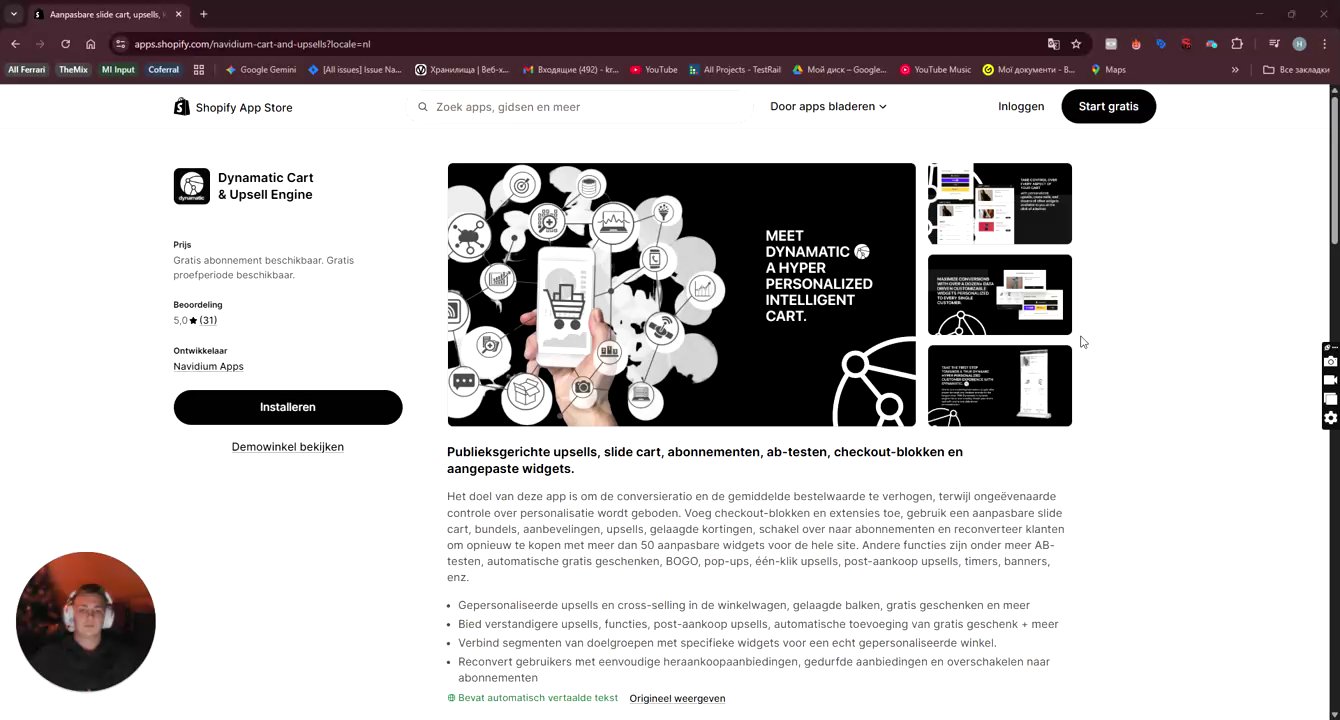Open the All issues bookmark
Image resolution: width=1340 pixels, height=720 pixels.
(x=354, y=70)
